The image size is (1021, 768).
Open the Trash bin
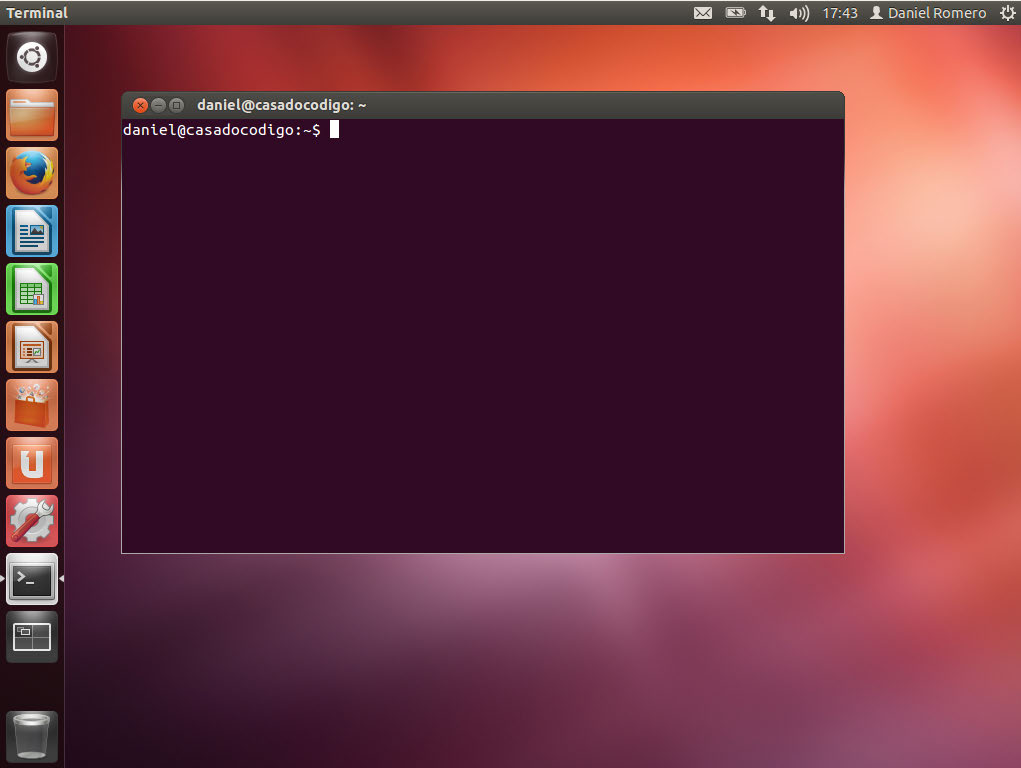pyautogui.click(x=32, y=737)
